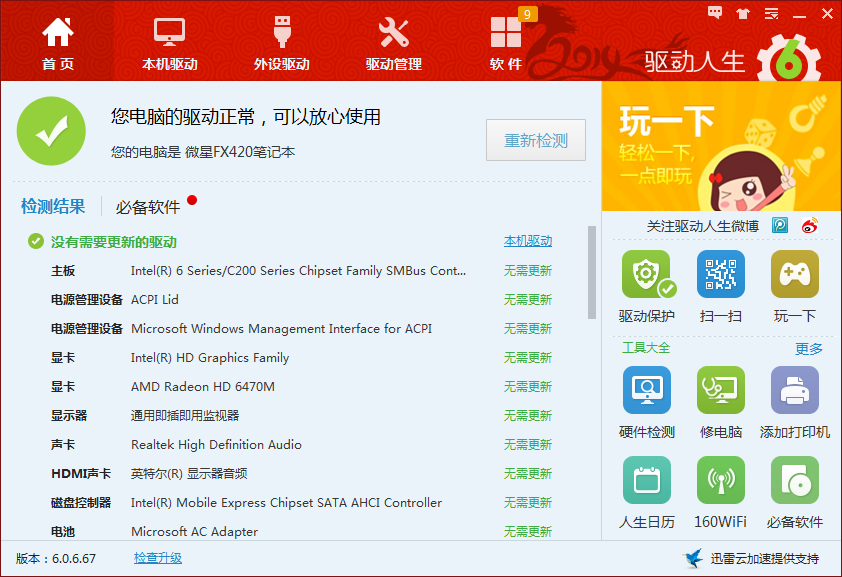Open the main menu icon in title bar

[x=771, y=13]
